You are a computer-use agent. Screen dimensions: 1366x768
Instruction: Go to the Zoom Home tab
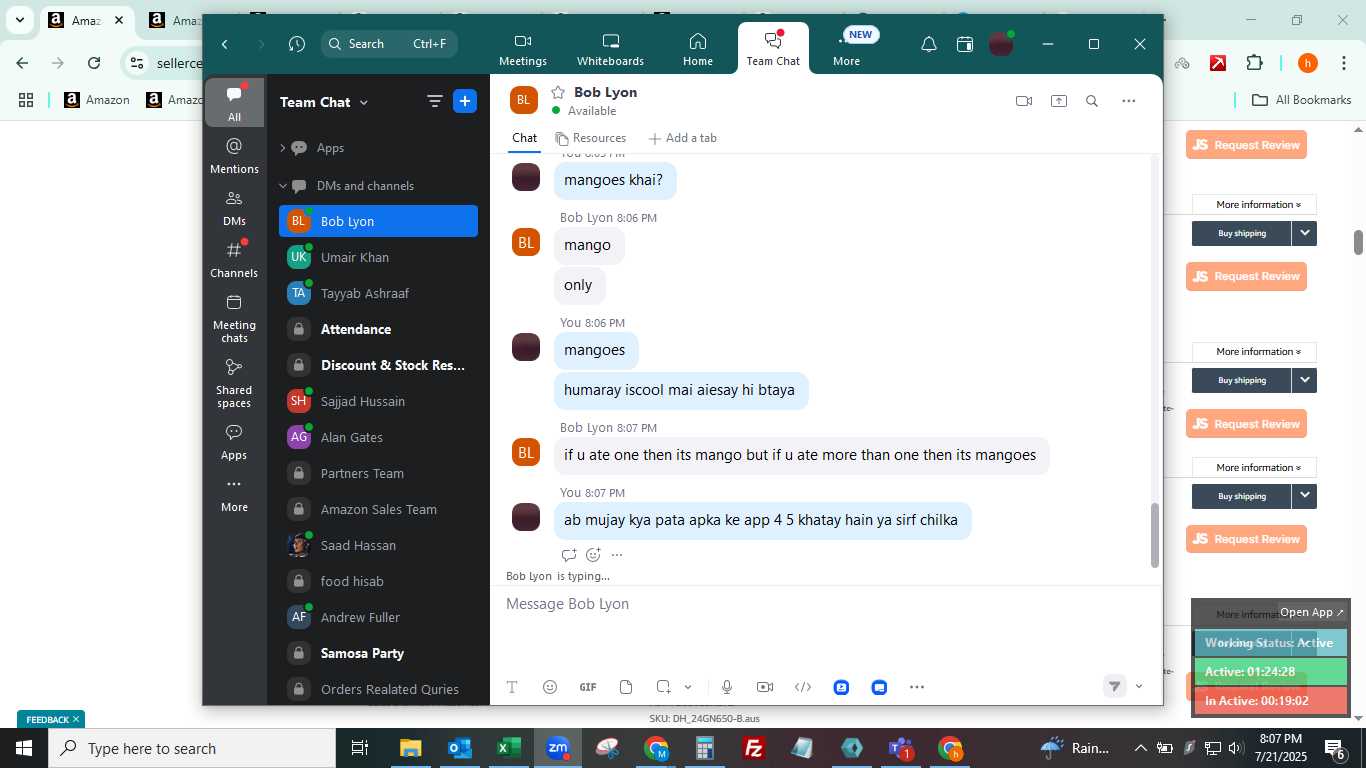(x=698, y=49)
